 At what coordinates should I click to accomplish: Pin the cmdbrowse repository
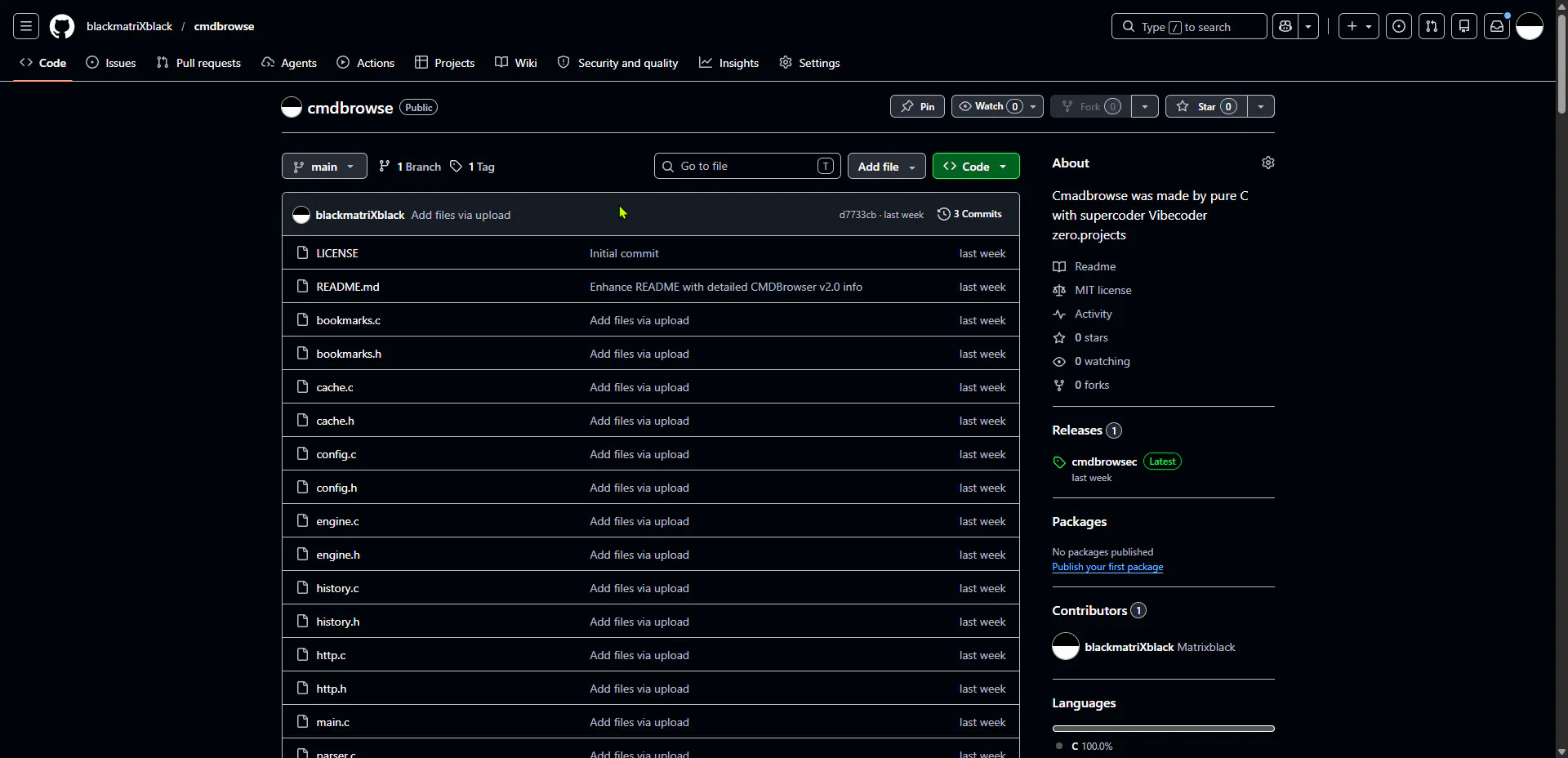917,106
